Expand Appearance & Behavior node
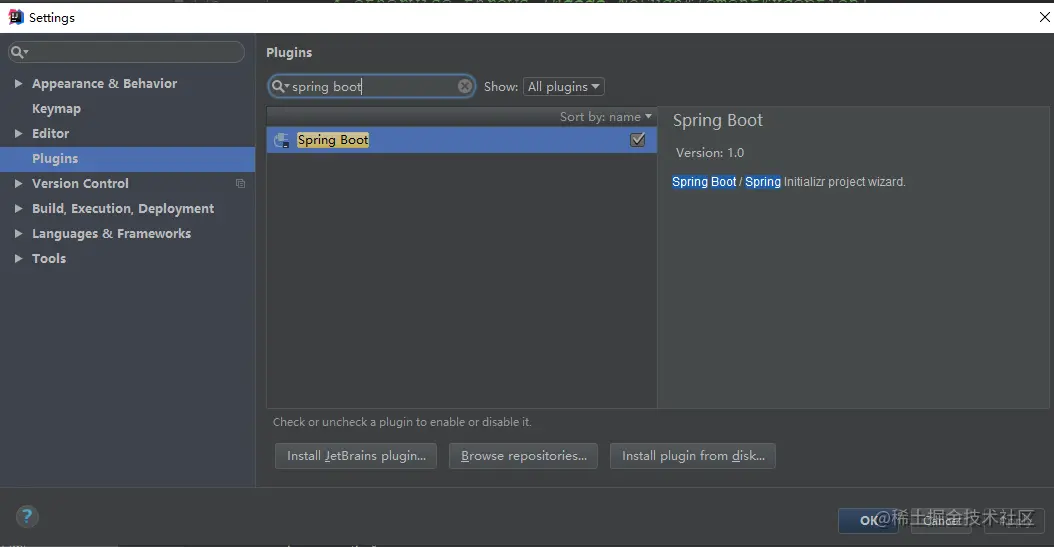1054x547 pixels. (x=18, y=83)
